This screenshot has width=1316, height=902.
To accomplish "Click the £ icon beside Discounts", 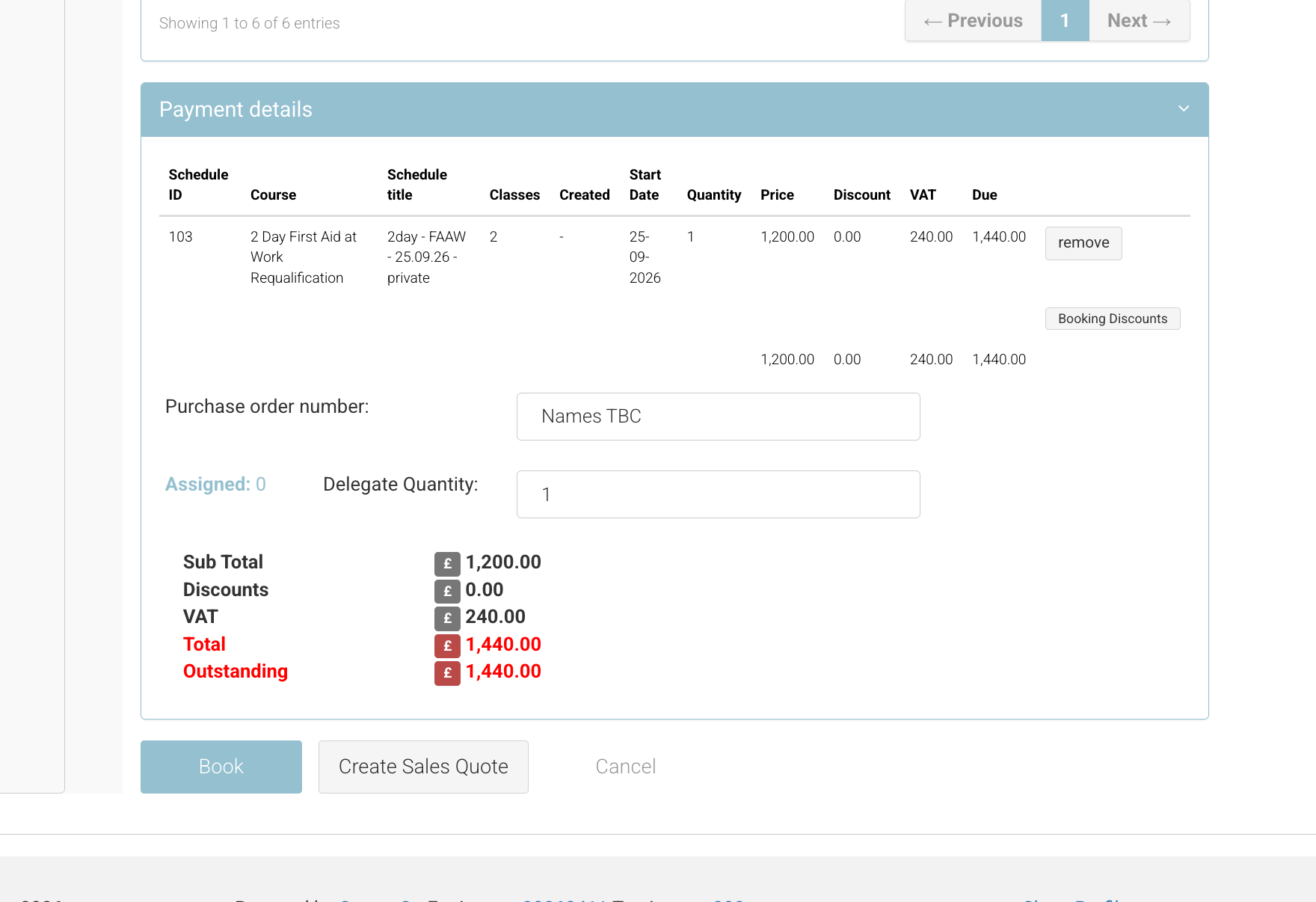I will point(447,591).
